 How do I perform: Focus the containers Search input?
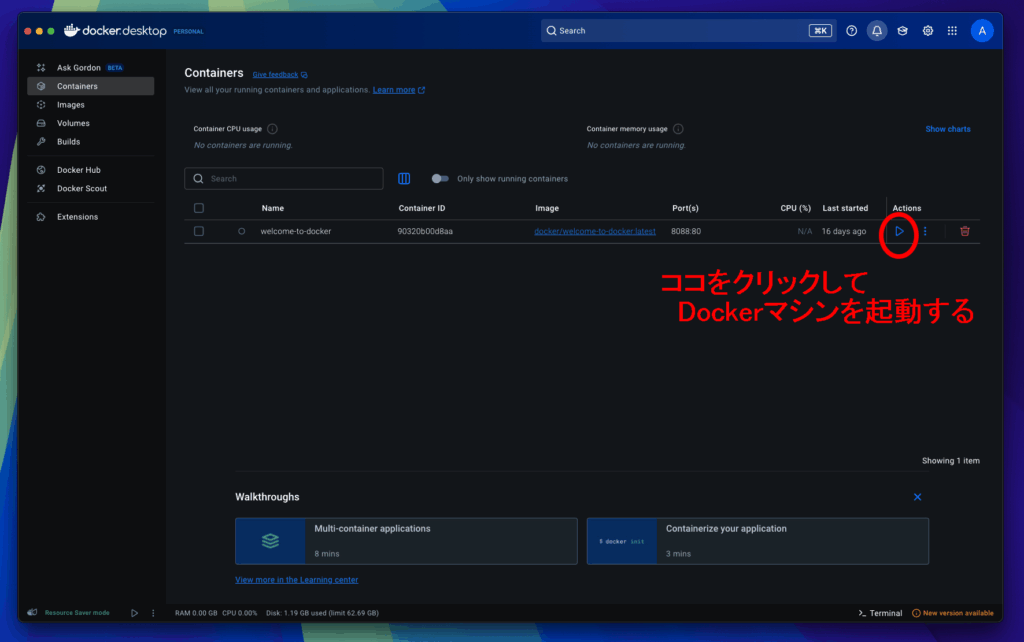click(283, 178)
